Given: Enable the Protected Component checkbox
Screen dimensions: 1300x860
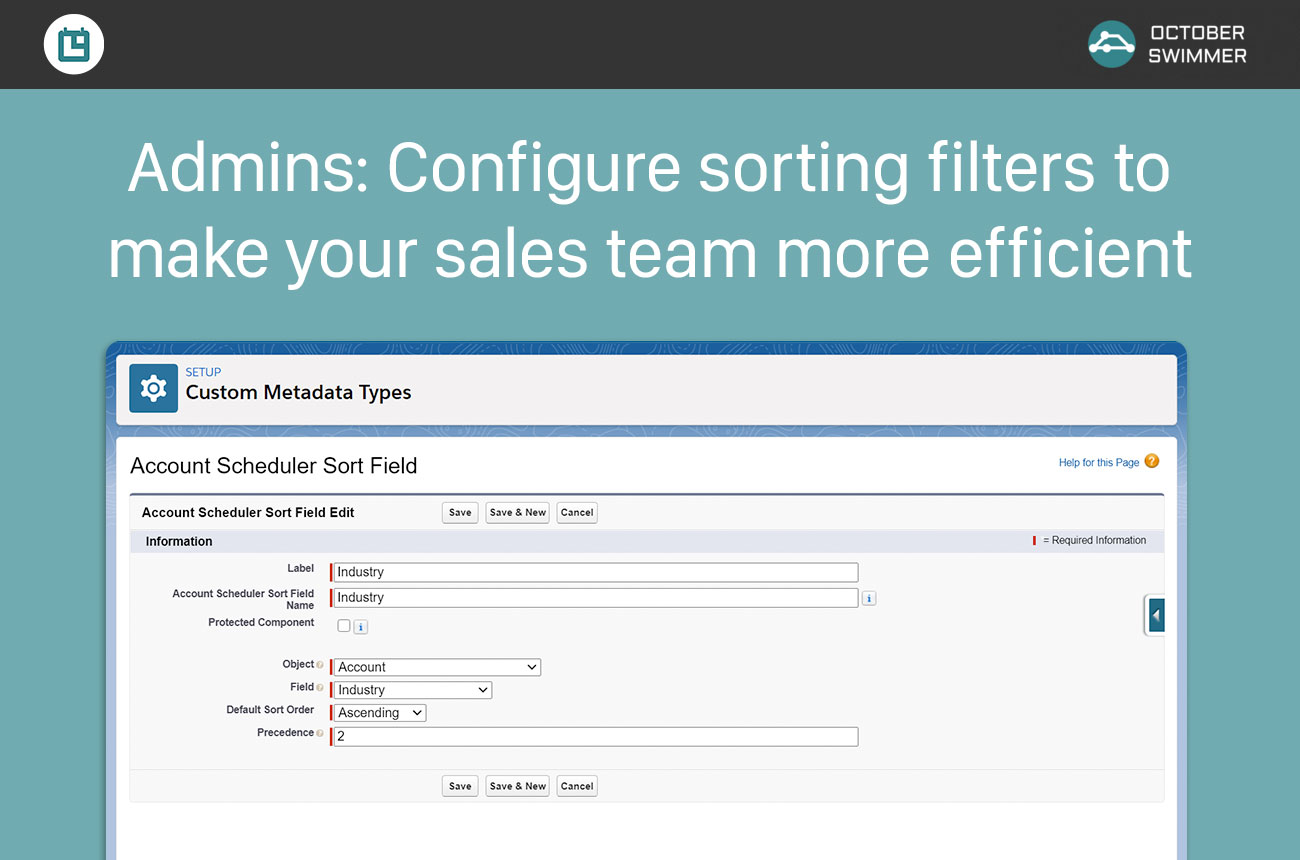Looking at the screenshot, I should [344, 626].
